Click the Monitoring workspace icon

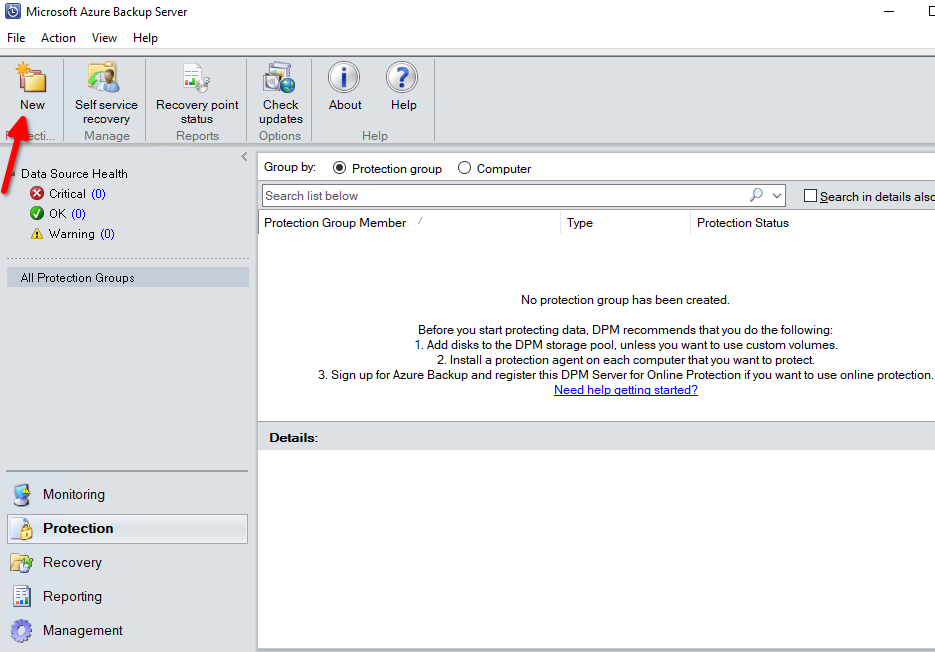[x=22, y=495]
